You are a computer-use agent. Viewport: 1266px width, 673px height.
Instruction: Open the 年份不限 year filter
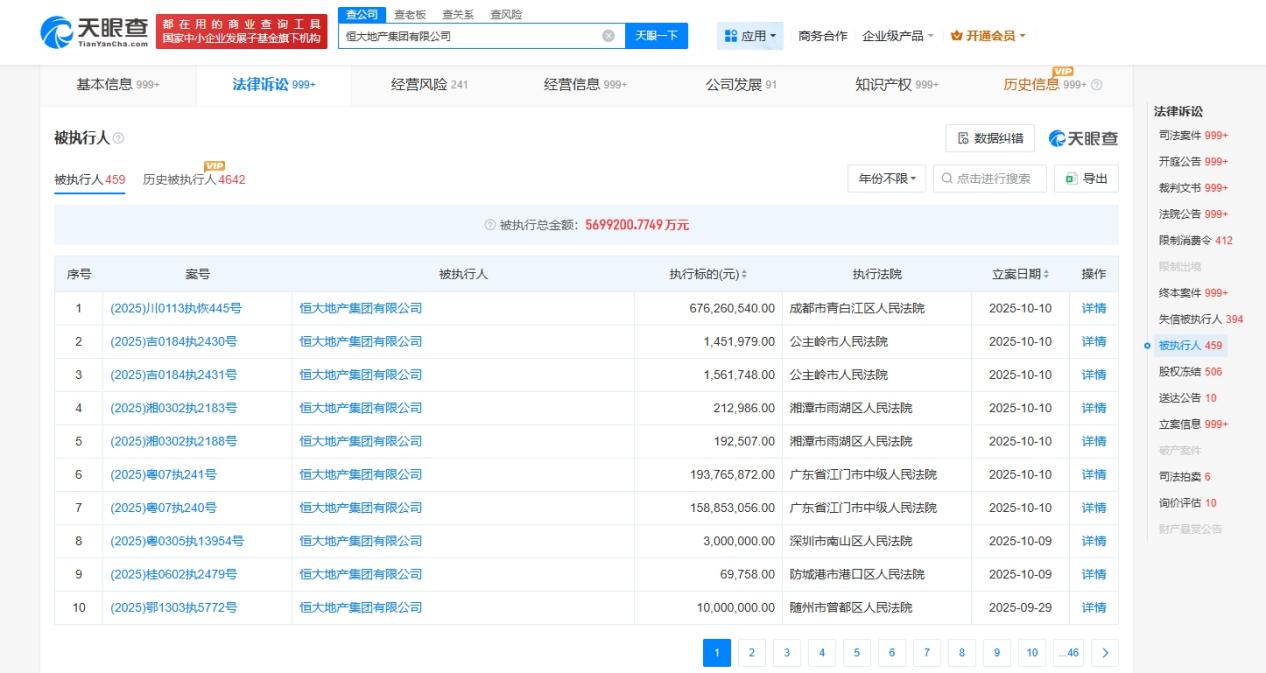click(x=886, y=179)
